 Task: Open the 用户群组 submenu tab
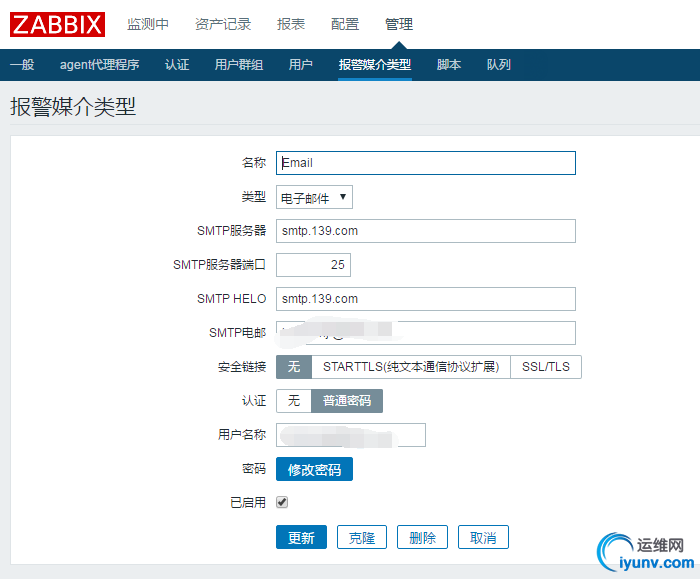click(238, 65)
